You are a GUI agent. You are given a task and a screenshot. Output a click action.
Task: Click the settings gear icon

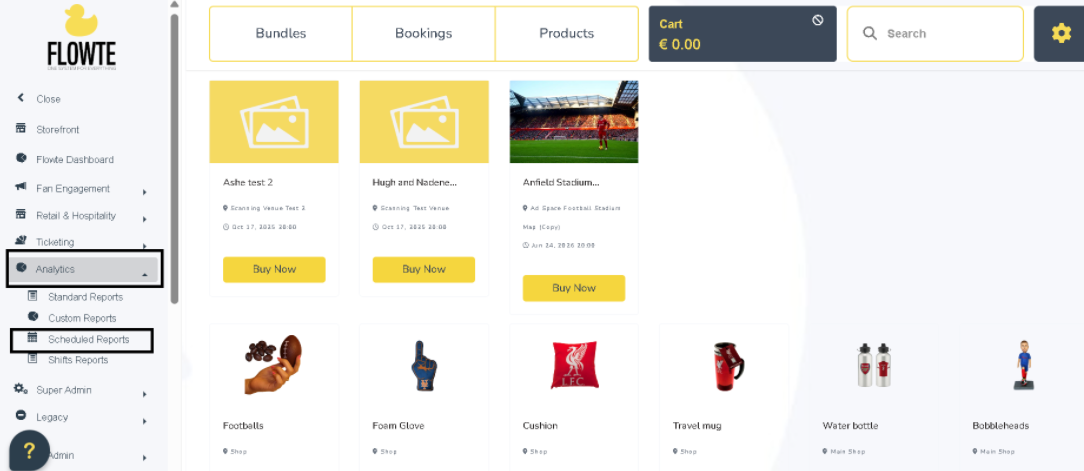pyautogui.click(x=1061, y=33)
